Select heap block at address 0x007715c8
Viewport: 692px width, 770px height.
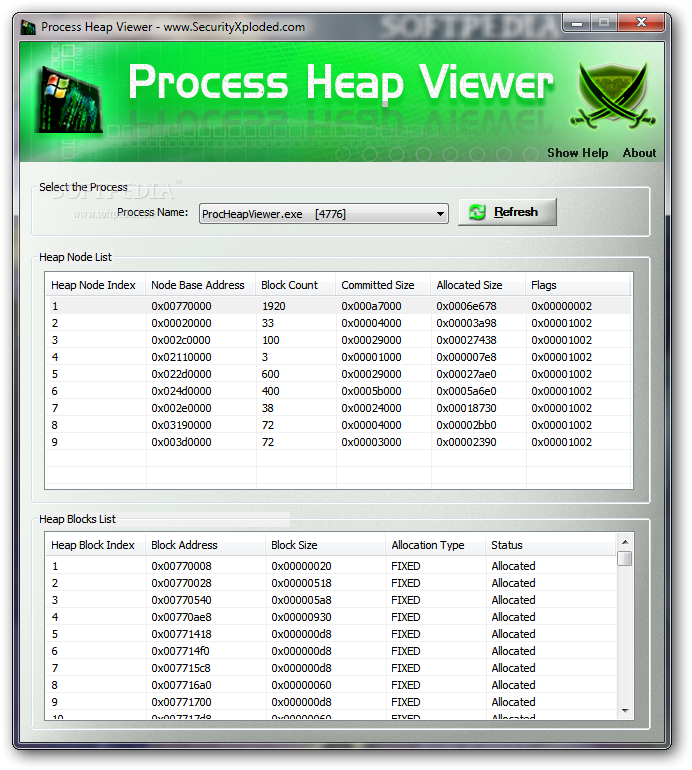point(331,668)
